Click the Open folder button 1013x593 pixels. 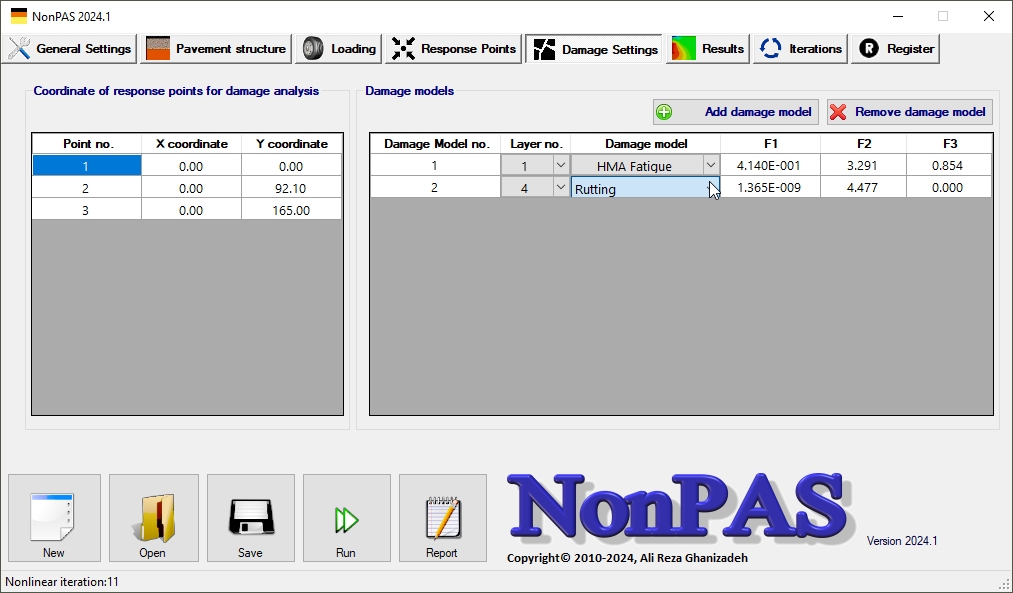click(x=152, y=518)
